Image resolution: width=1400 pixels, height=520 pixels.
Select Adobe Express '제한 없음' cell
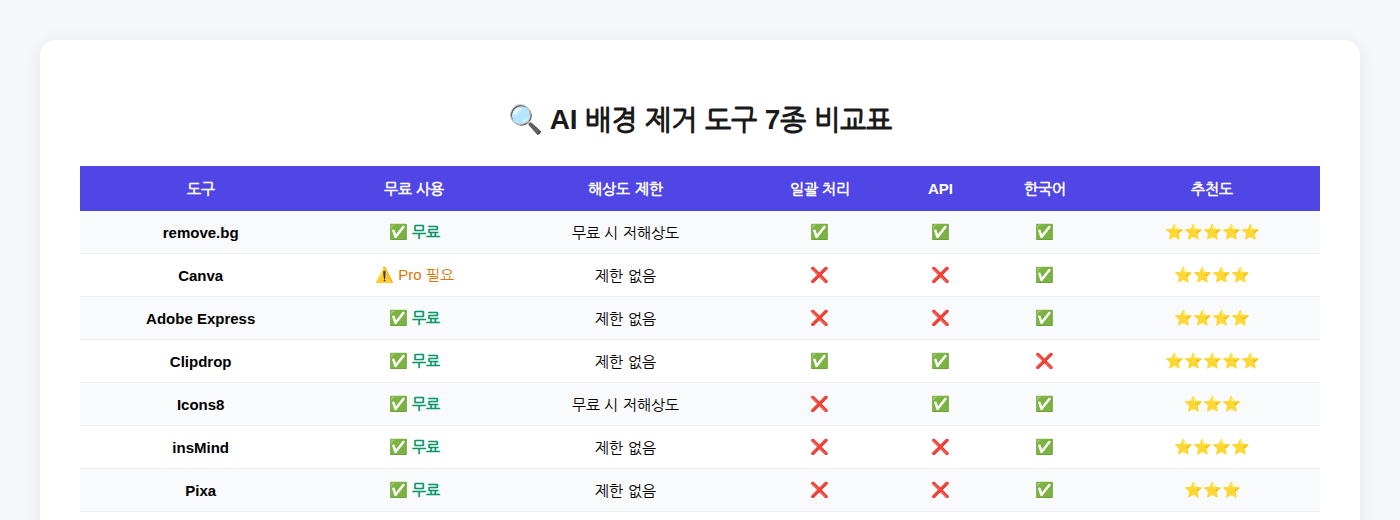626,319
